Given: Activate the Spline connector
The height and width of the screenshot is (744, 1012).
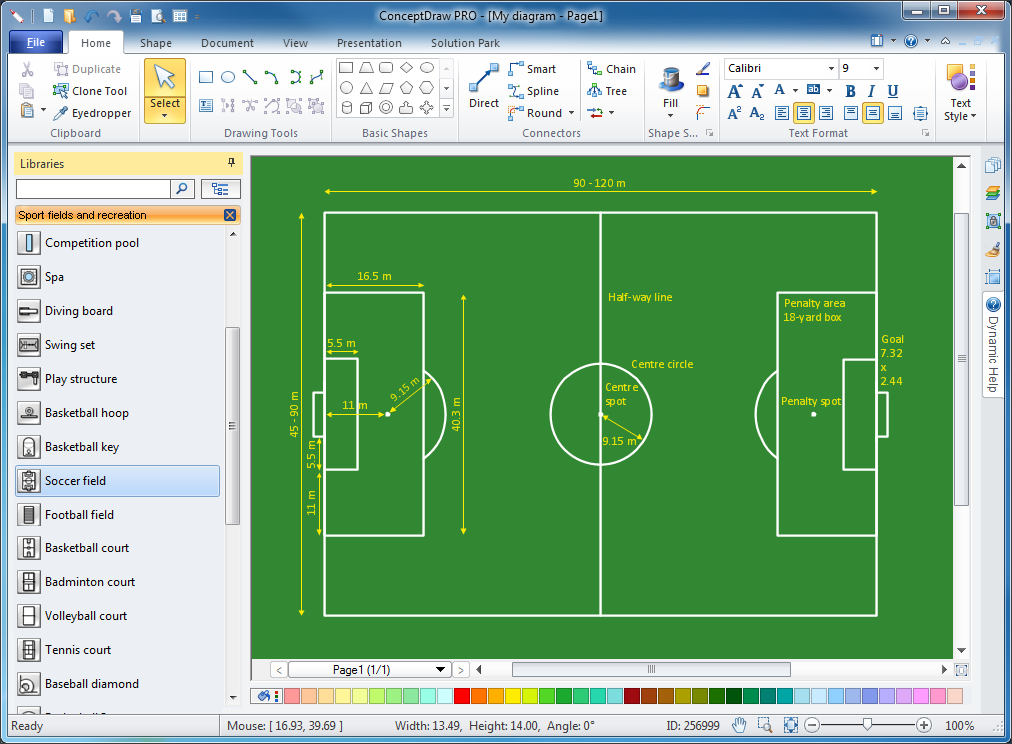Looking at the screenshot, I should point(536,90).
